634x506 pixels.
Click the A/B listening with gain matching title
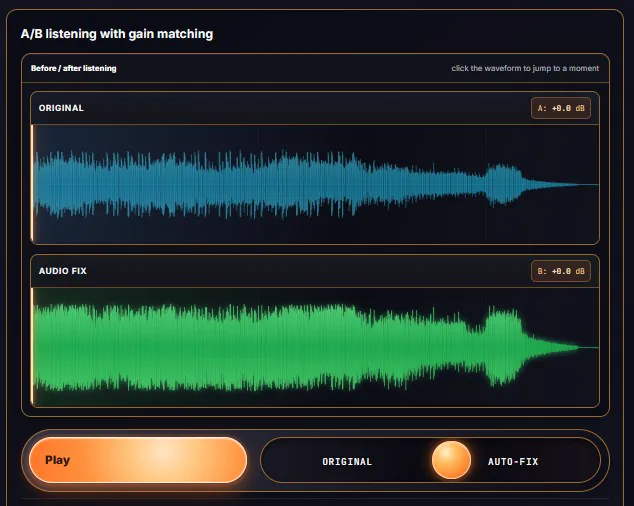tap(117, 34)
